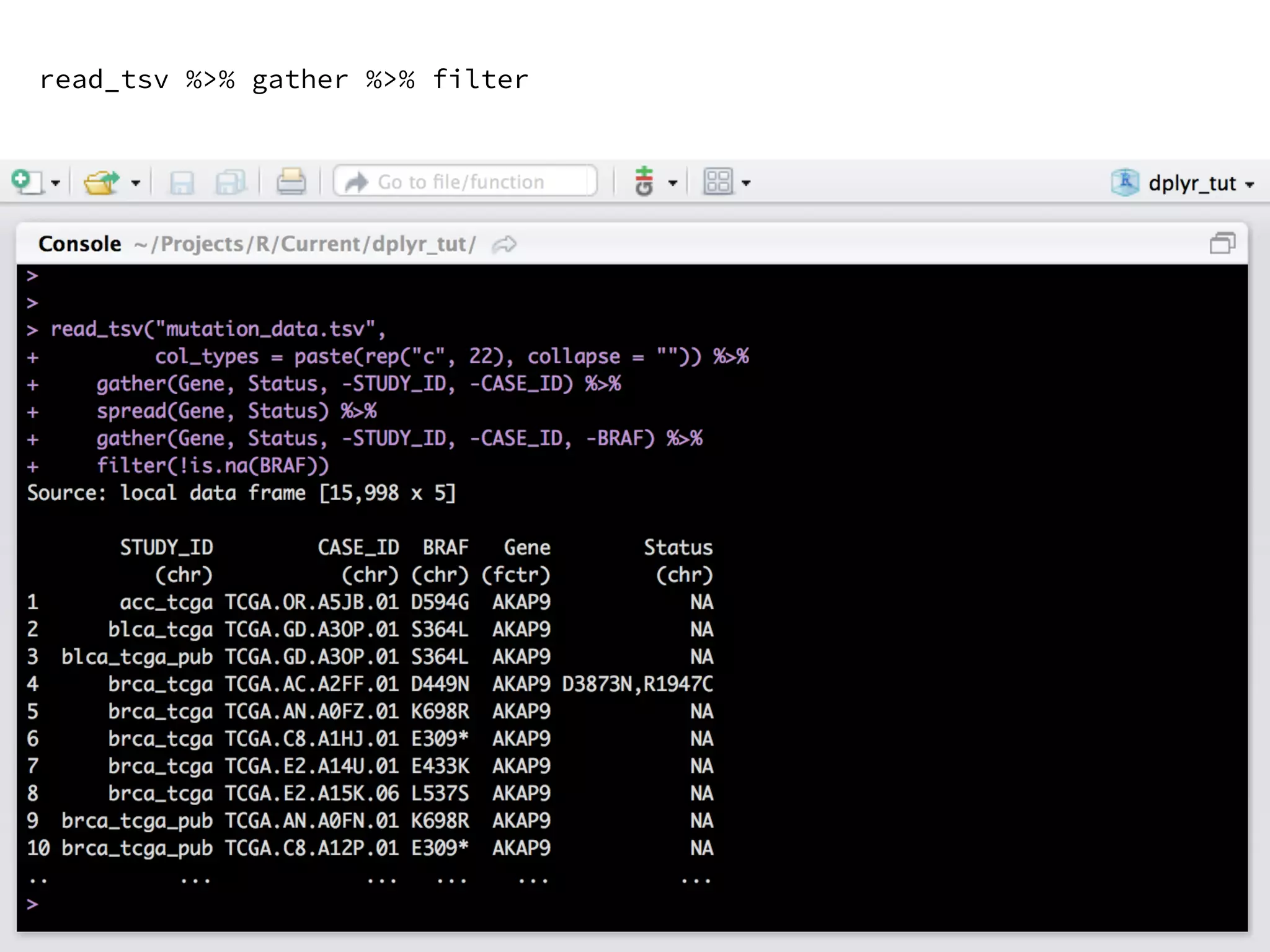Click the D594G BRAF value

coord(440,602)
